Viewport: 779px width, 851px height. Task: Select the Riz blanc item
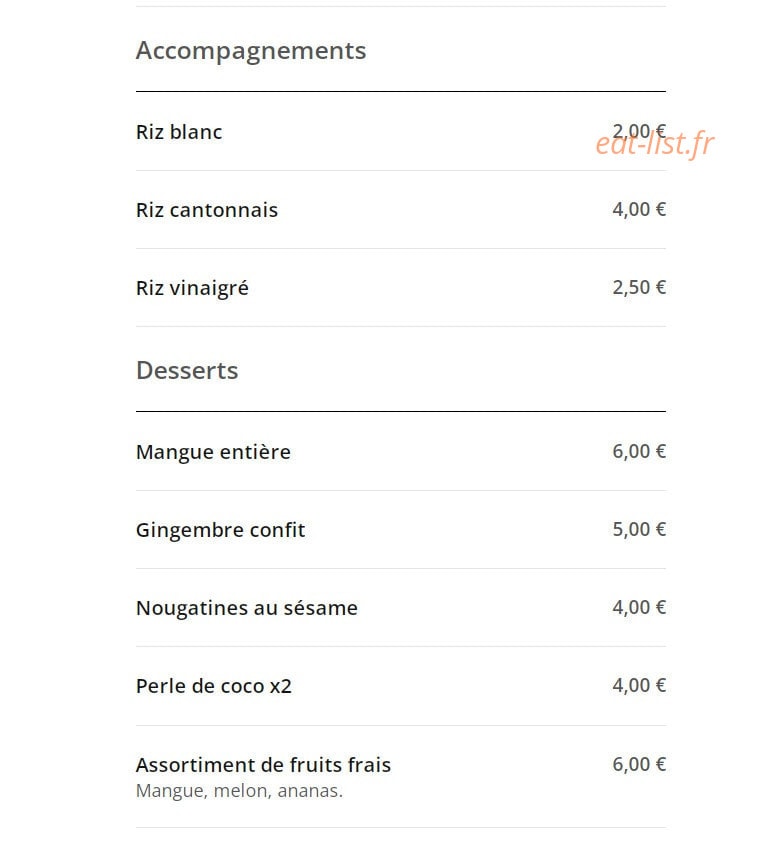coord(401,132)
